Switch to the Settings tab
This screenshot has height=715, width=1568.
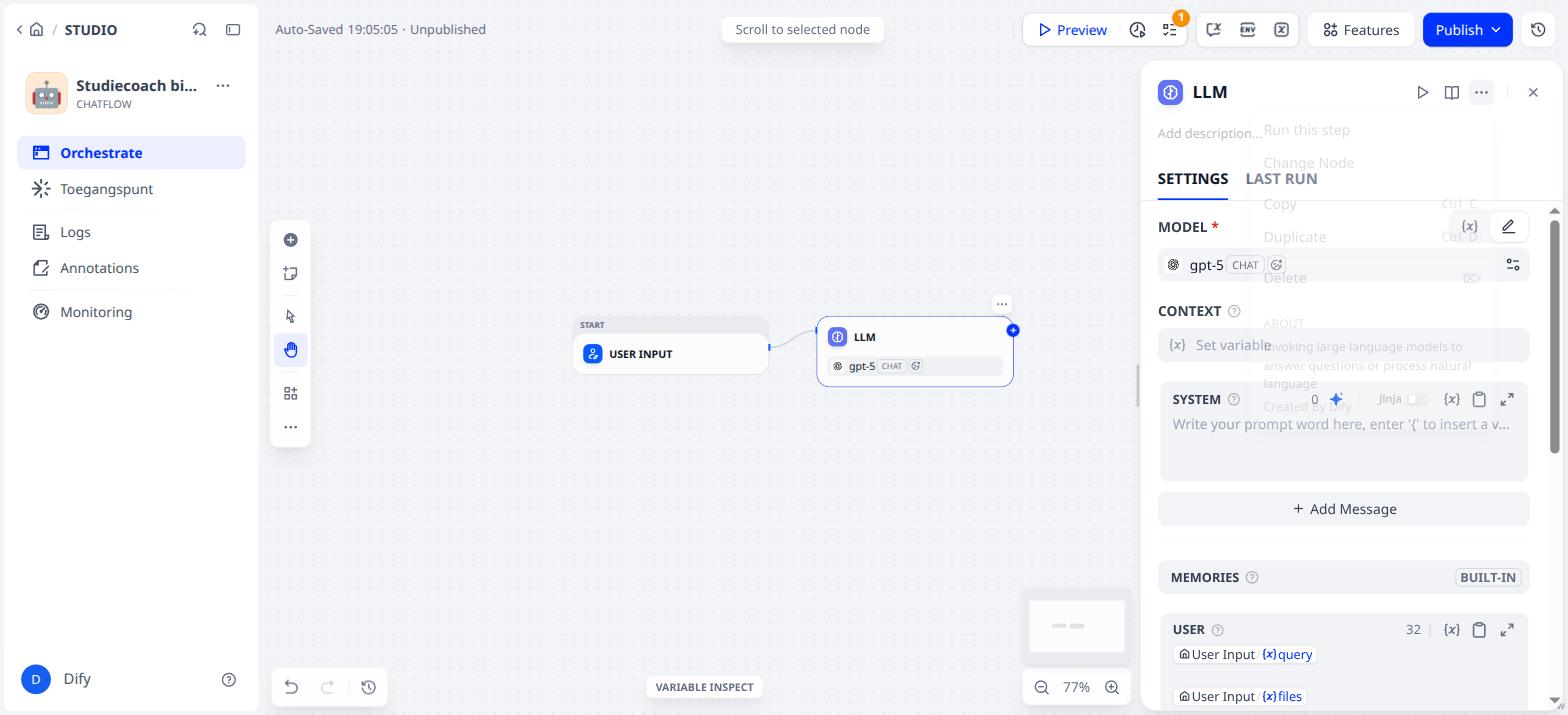coord(1193,179)
